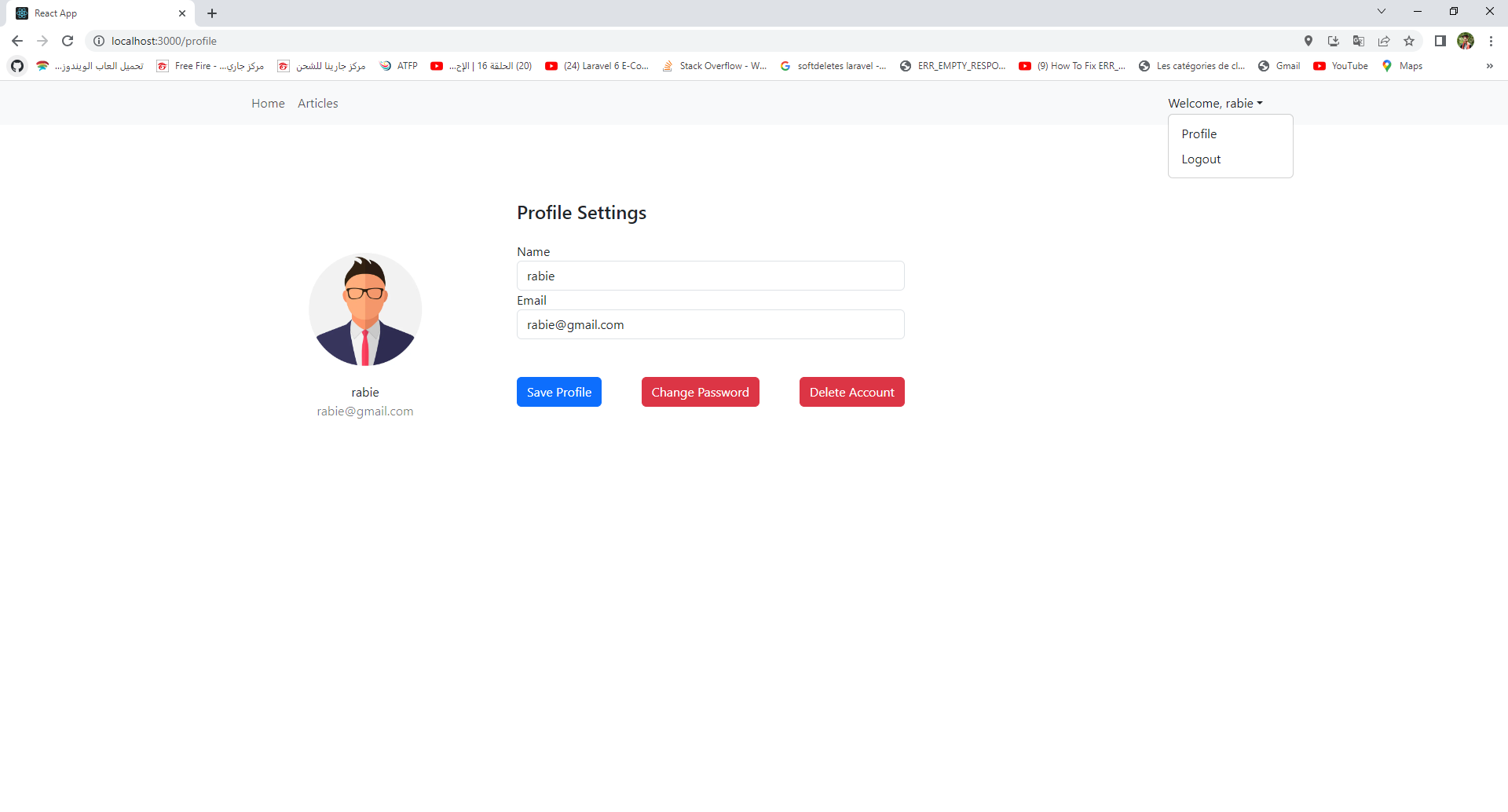Open the Stack Overflow bookmark

(714, 66)
